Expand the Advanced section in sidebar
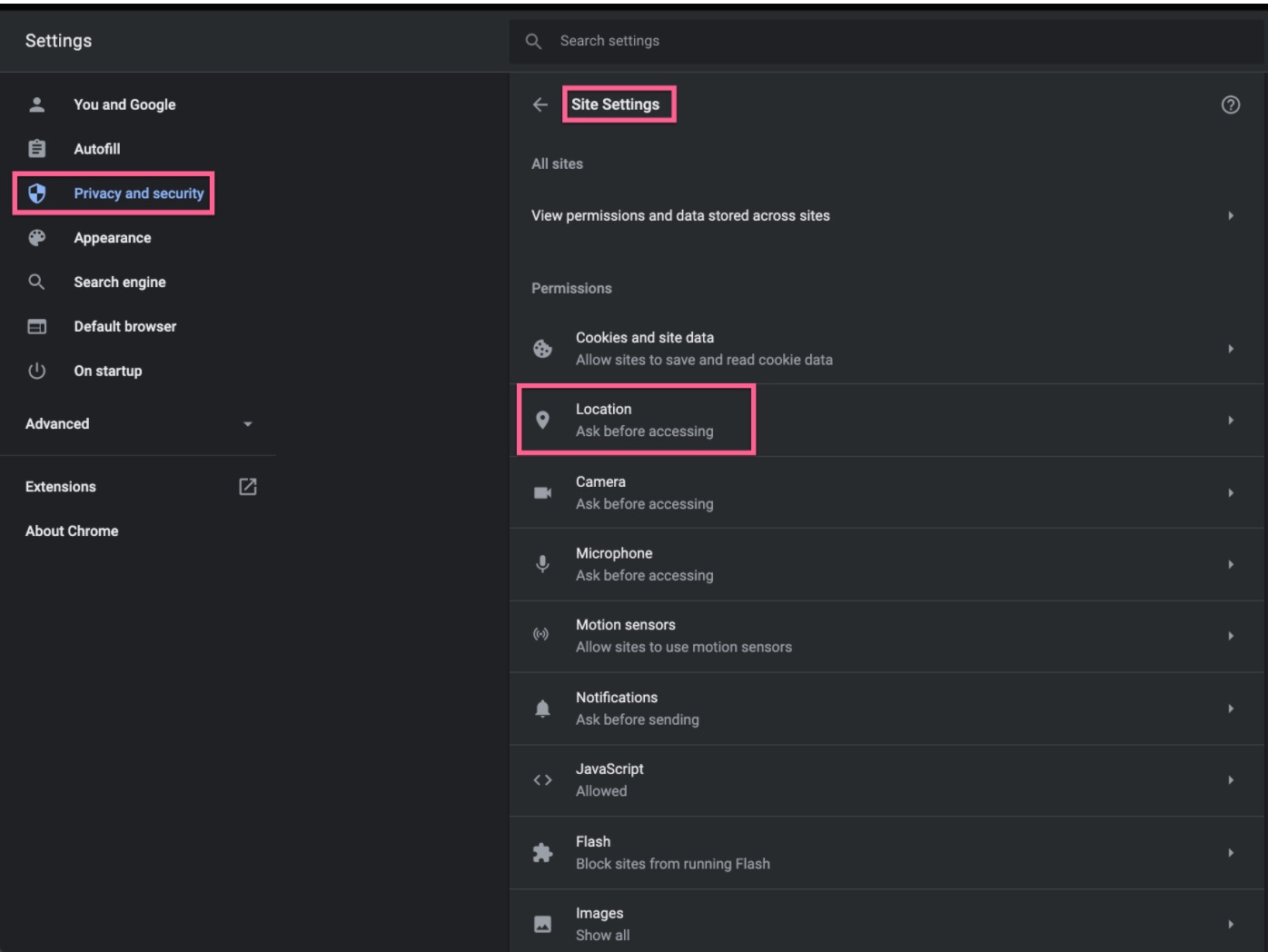This screenshot has height=952, width=1268. tap(138, 424)
